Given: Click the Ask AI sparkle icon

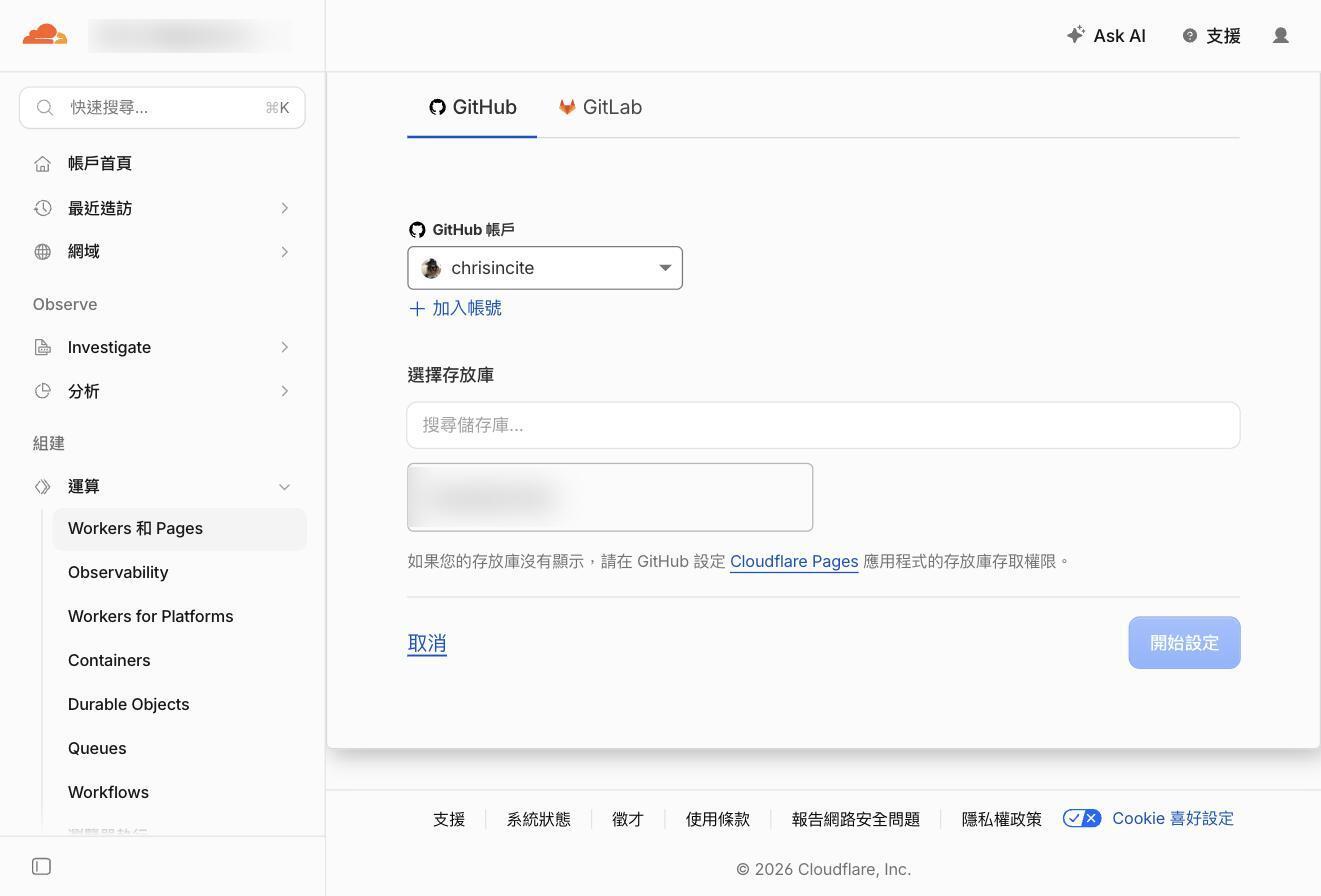Looking at the screenshot, I should [x=1075, y=35].
